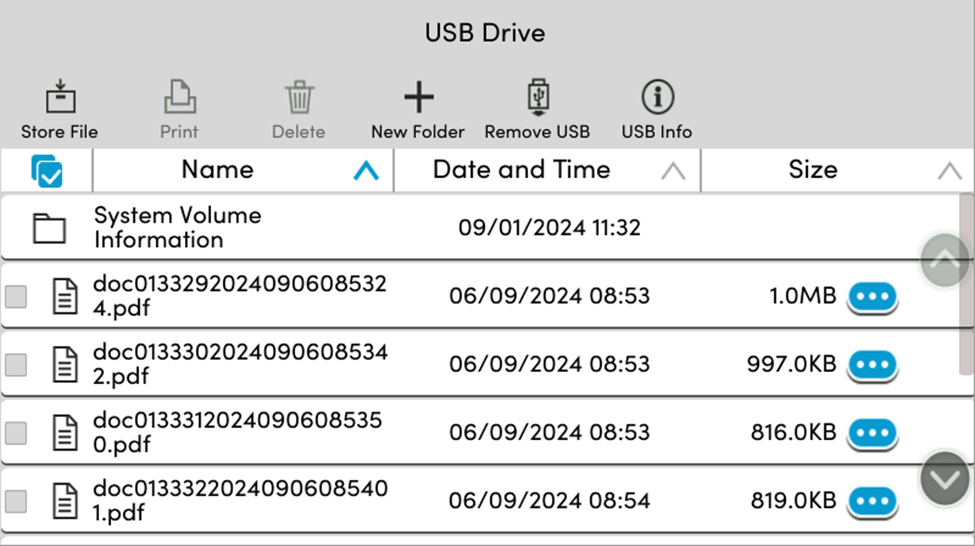This screenshot has width=975, height=546.
Task: Tap the Store File icon
Action: click(59, 98)
